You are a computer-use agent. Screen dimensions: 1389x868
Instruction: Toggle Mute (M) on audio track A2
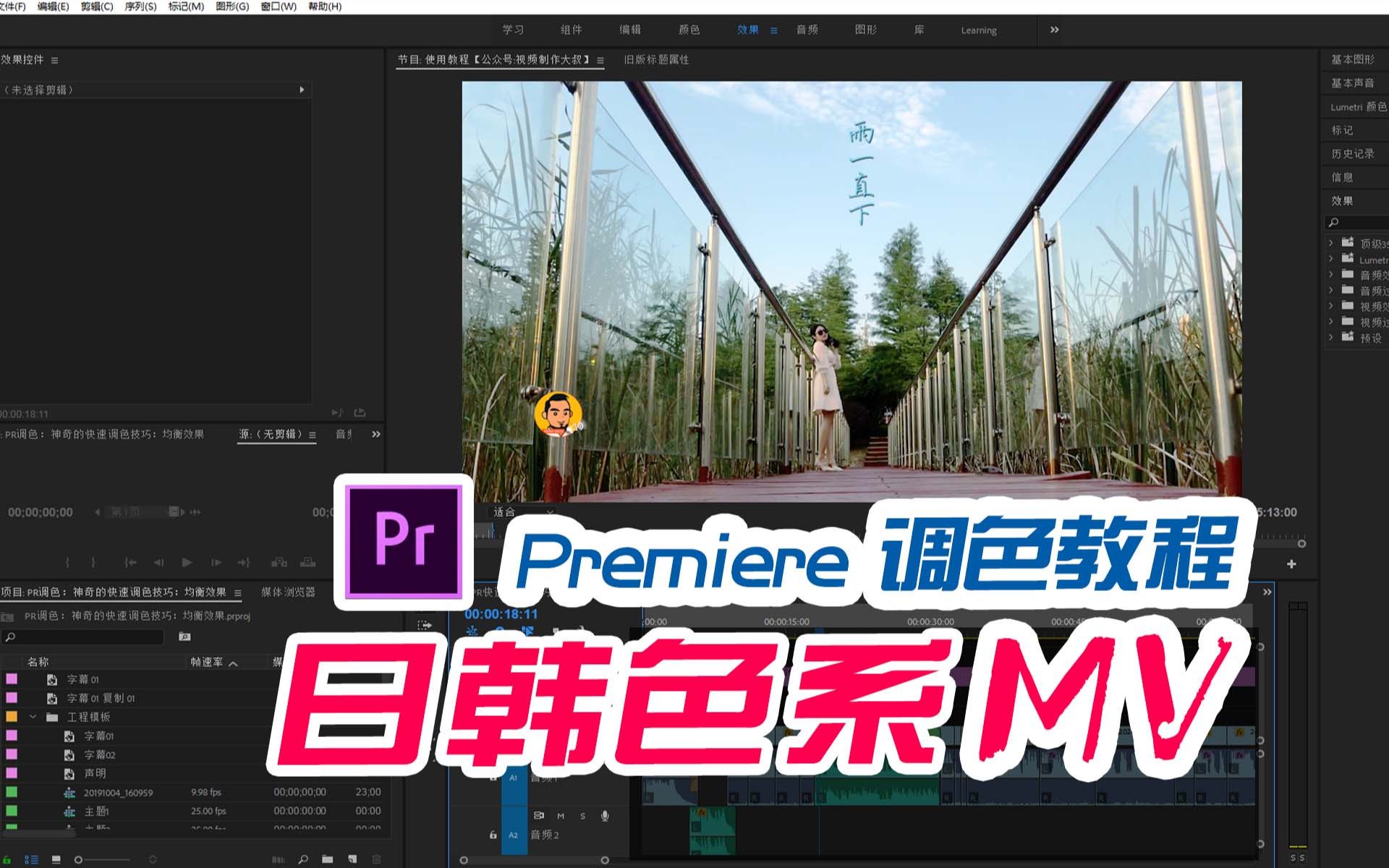point(561,816)
